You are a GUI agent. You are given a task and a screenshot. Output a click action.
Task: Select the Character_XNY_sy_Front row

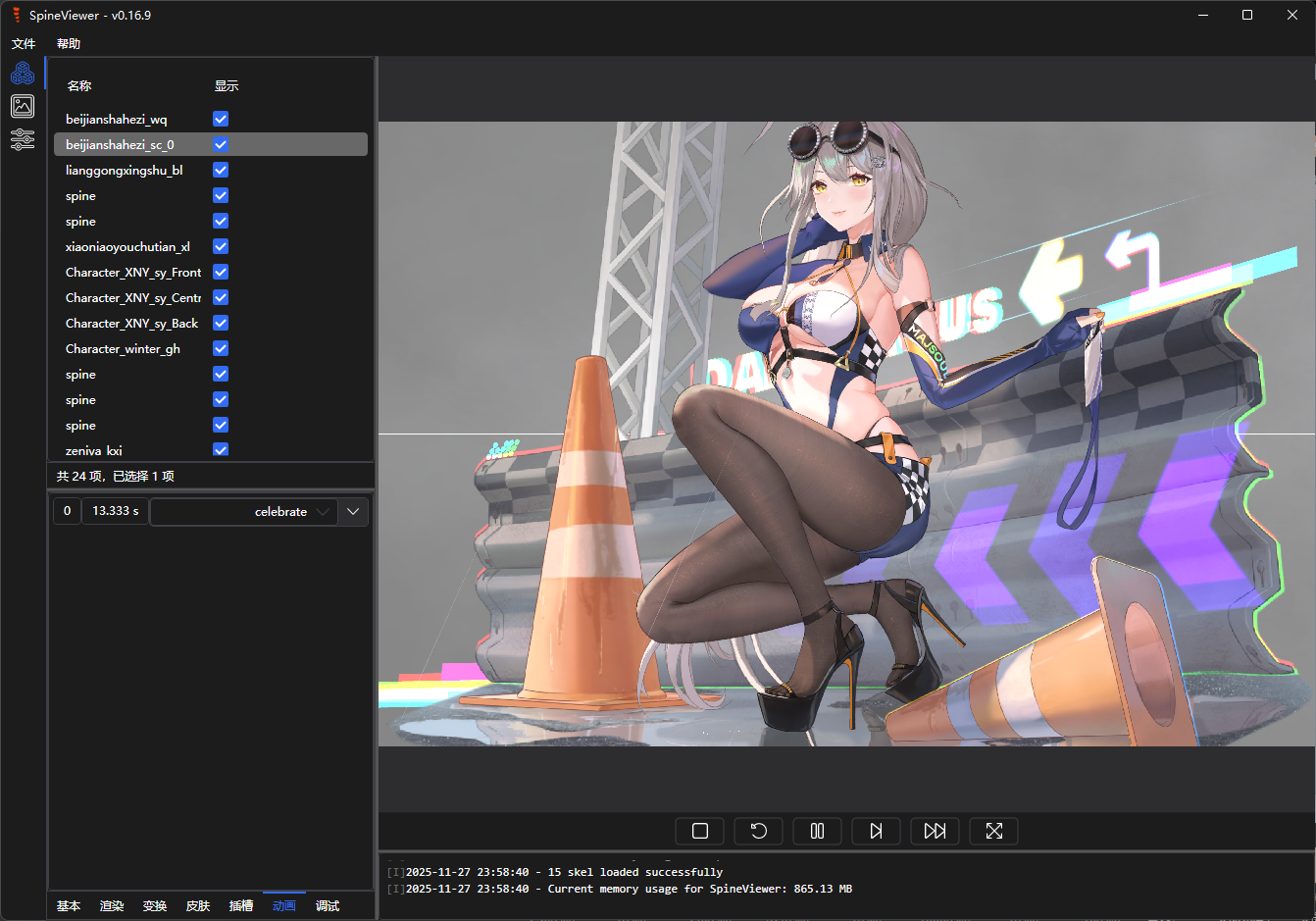[211, 272]
